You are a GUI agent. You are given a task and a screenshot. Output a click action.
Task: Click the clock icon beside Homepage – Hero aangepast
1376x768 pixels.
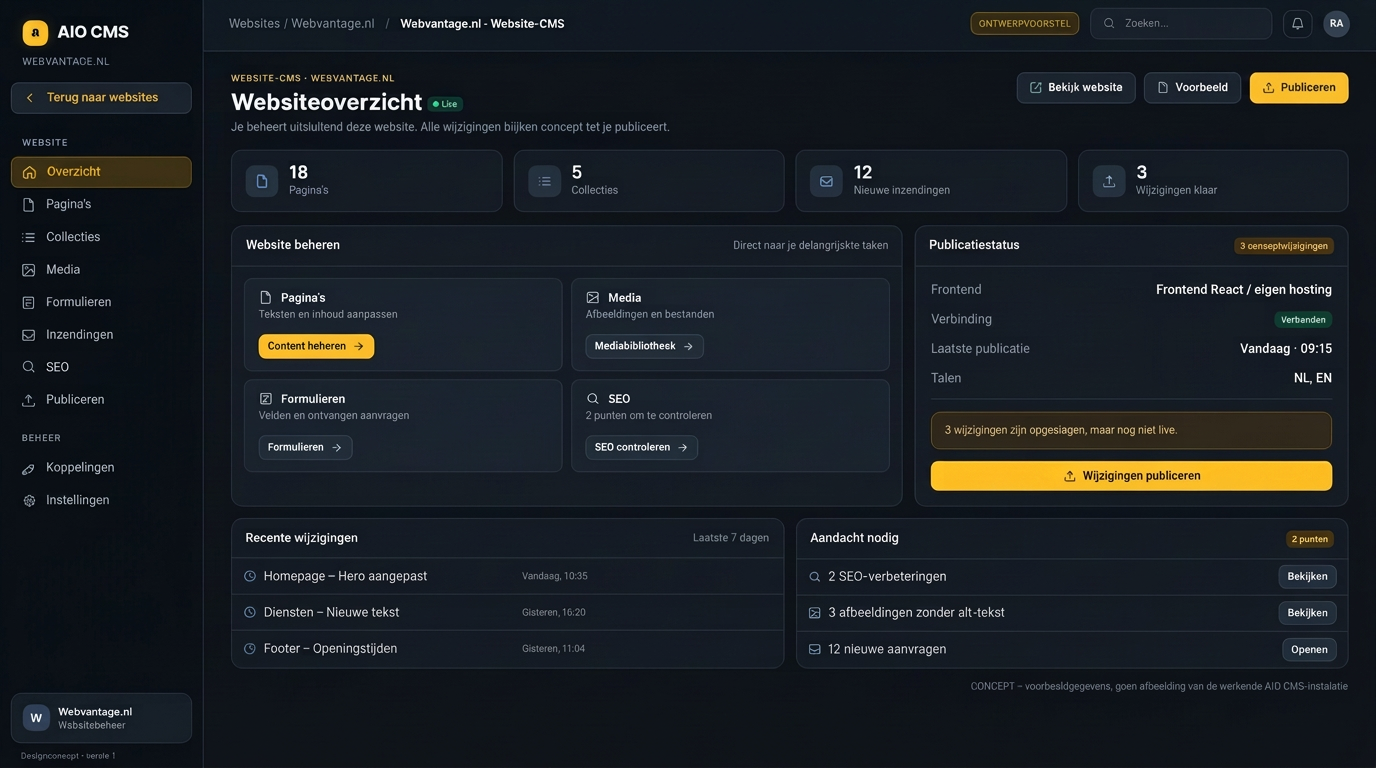click(250, 576)
